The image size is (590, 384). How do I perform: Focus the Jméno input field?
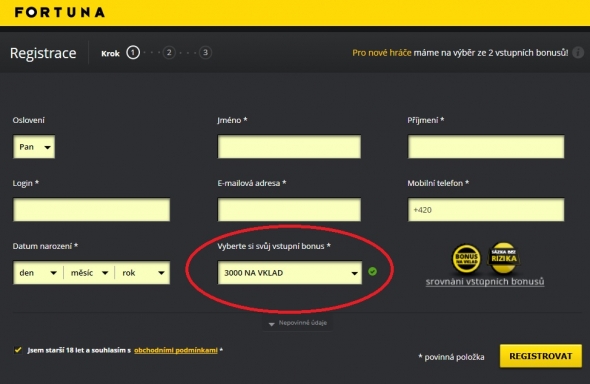(x=289, y=147)
